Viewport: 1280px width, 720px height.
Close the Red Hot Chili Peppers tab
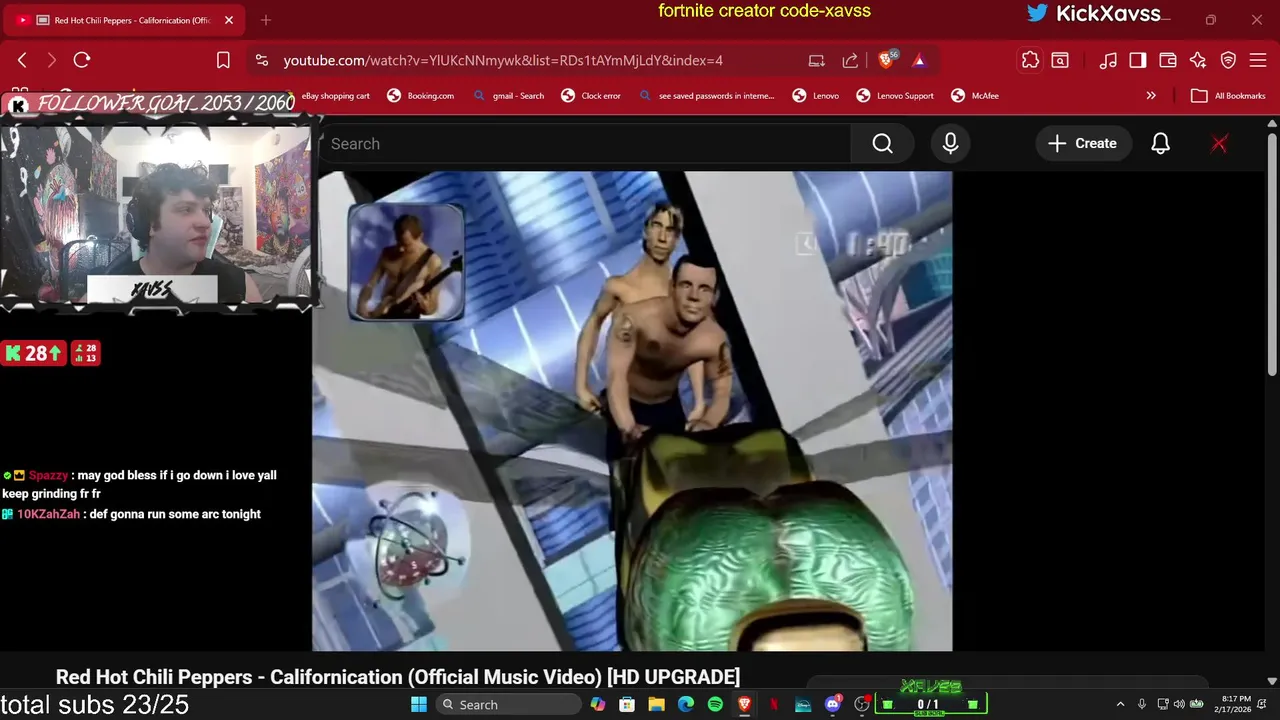point(228,20)
